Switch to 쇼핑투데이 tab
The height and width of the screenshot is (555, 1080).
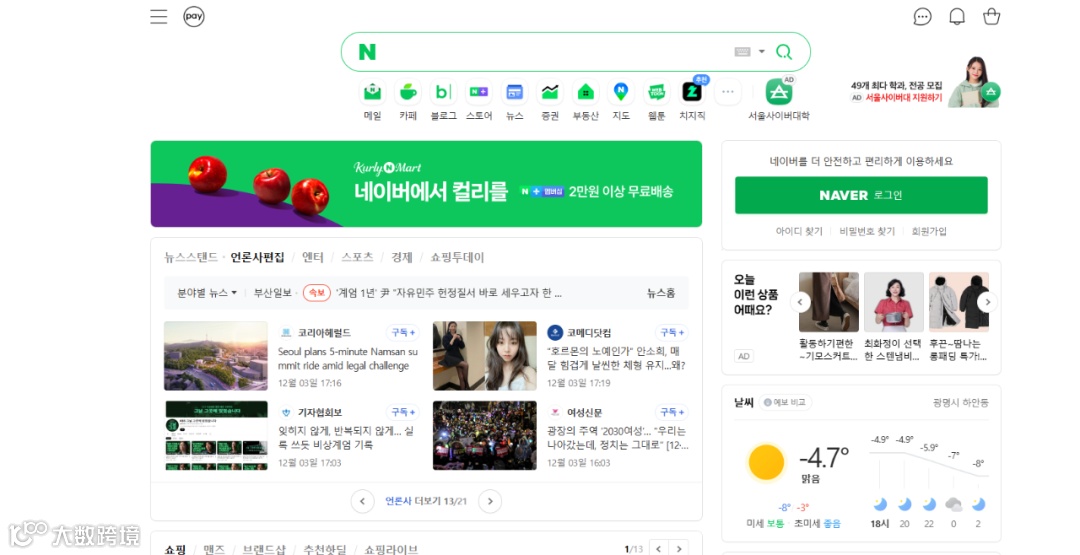[x=457, y=257]
